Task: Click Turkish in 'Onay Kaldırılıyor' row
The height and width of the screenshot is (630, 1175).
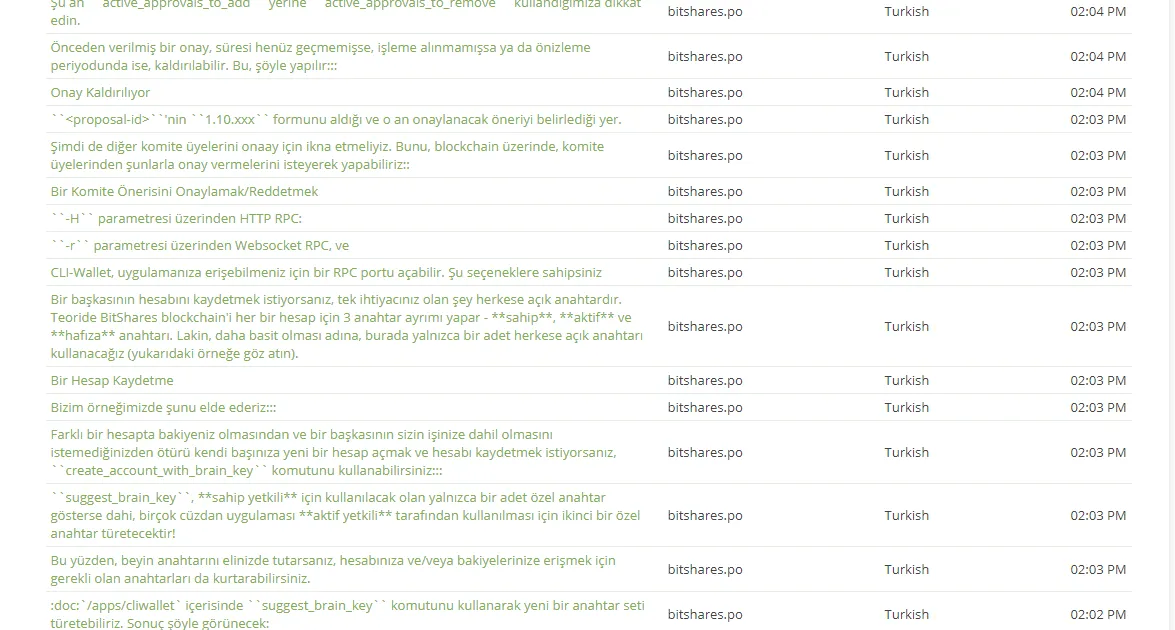Action: (x=907, y=92)
